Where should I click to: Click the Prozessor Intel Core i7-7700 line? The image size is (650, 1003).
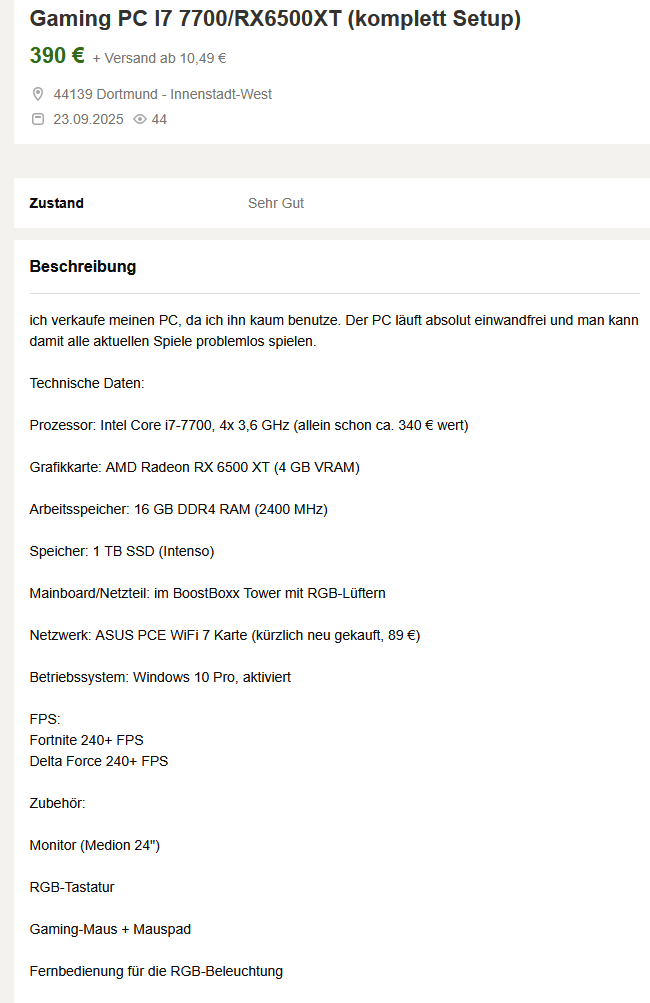[249, 425]
